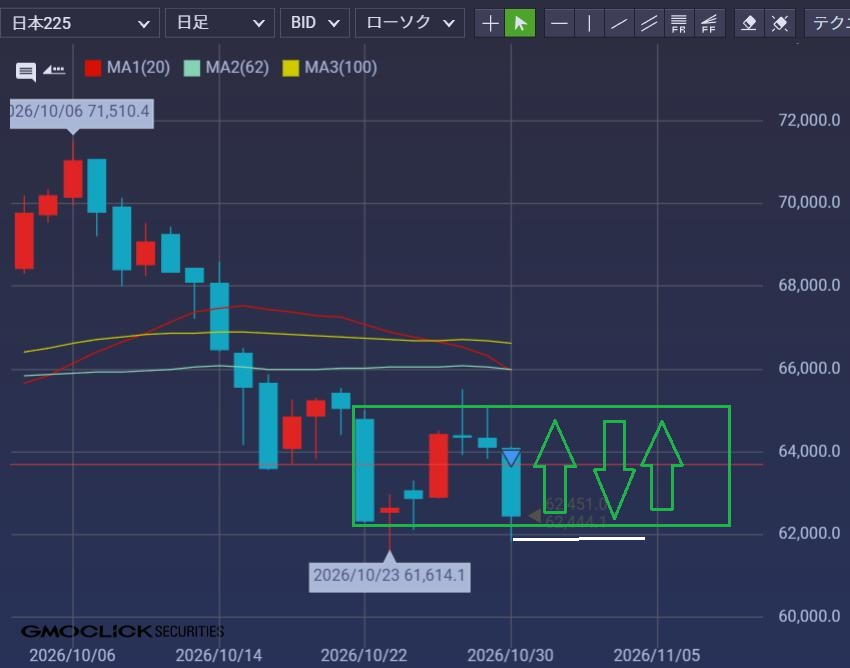The height and width of the screenshot is (668, 850).
Task: Select the green arrow pointer tool
Action: click(x=520, y=23)
